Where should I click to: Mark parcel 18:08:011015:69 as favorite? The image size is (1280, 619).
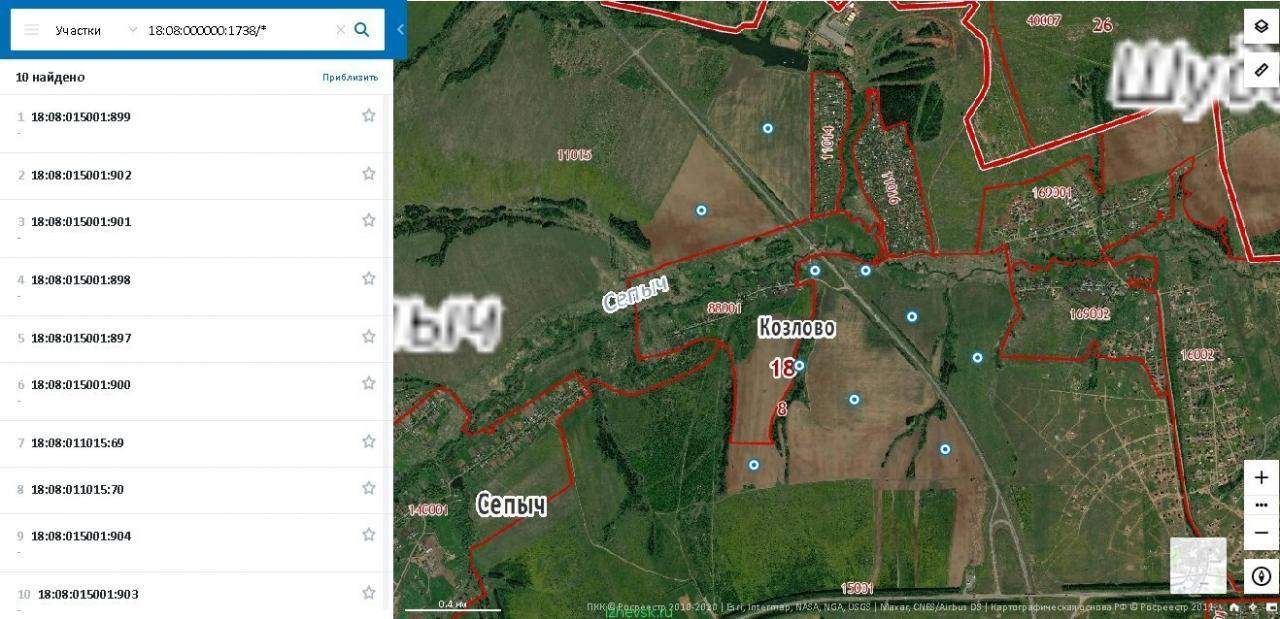tap(368, 441)
